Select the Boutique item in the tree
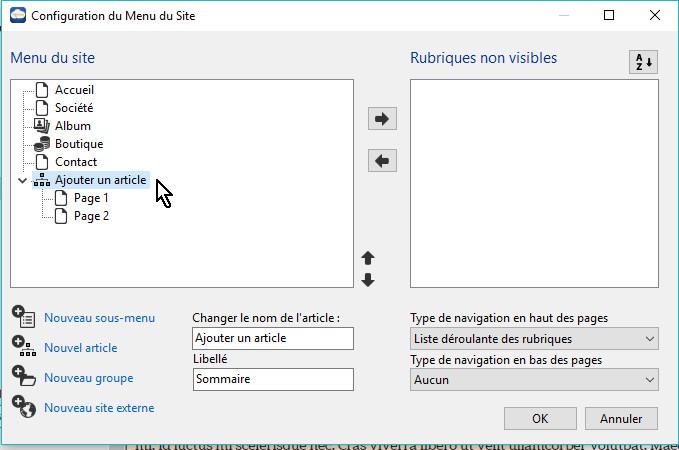Image resolution: width=679 pixels, height=450 pixels. pos(78,144)
